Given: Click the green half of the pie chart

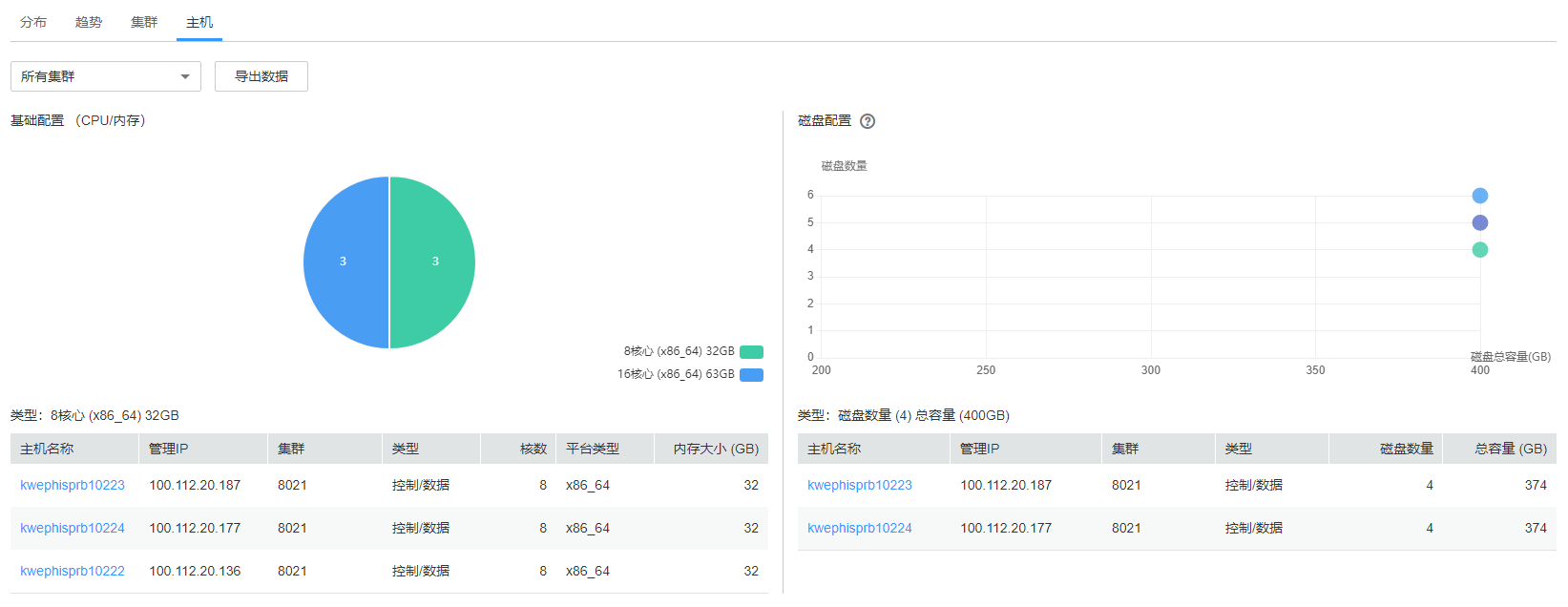Looking at the screenshot, I should tap(434, 262).
